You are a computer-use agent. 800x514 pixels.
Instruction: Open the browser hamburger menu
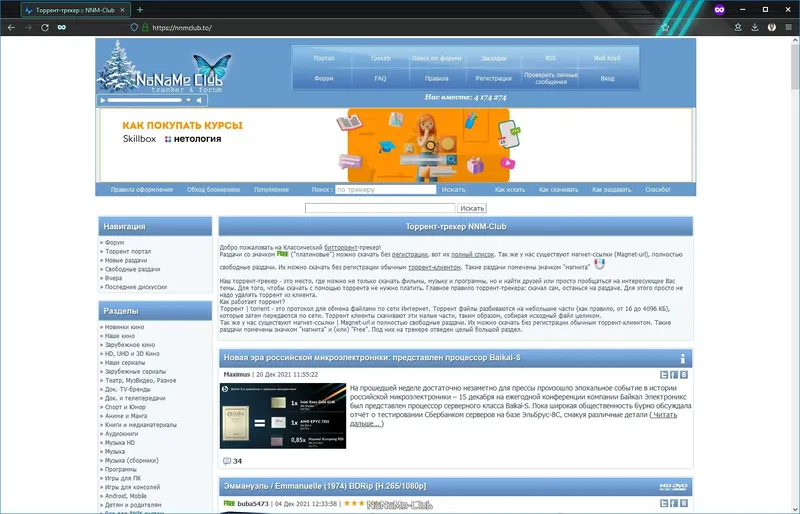[788, 28]
